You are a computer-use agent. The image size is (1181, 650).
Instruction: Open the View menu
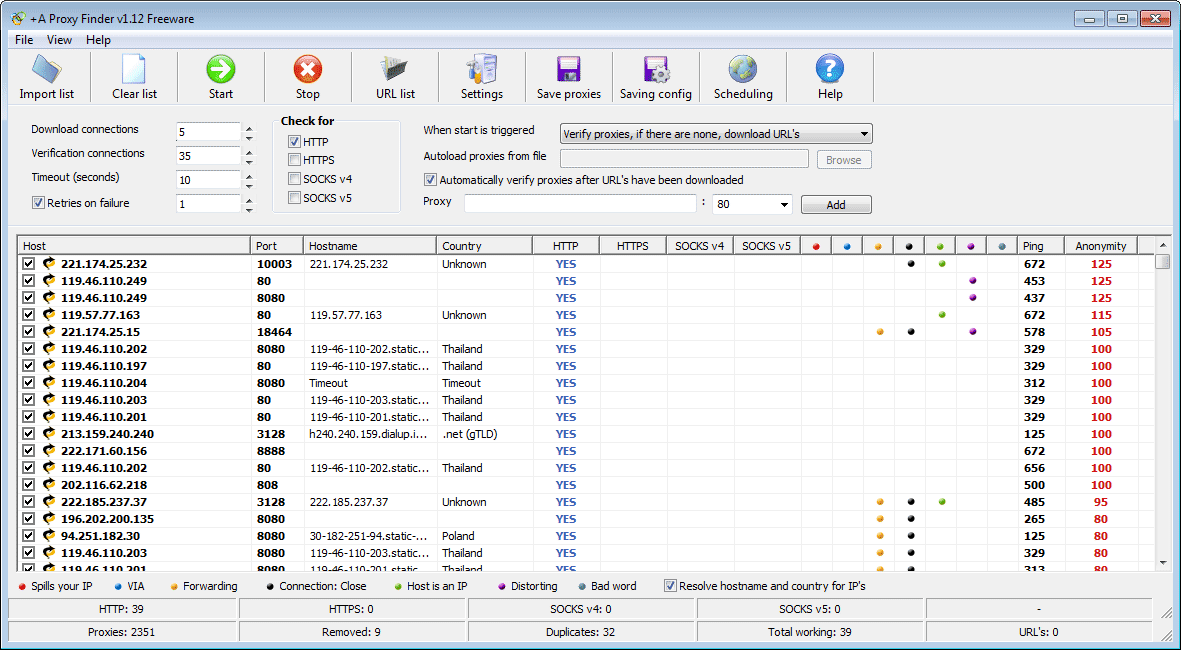coord(60,40)
